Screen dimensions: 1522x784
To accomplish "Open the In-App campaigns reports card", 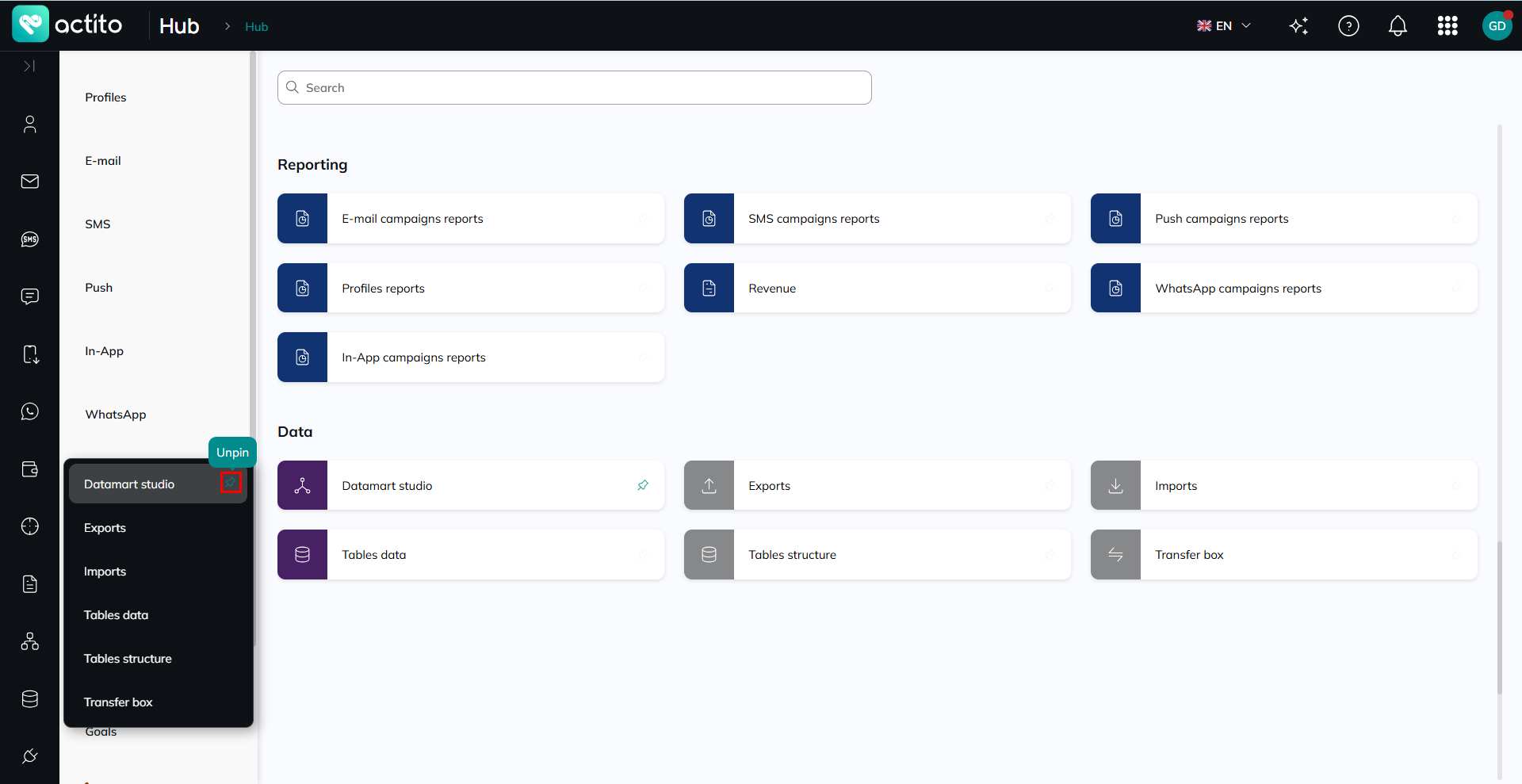I will pos(470,358).
